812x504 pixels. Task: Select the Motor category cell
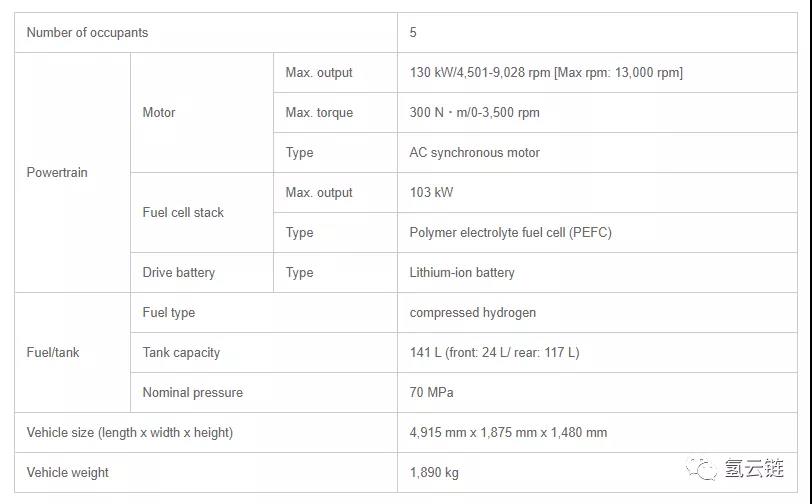[159, 112]
